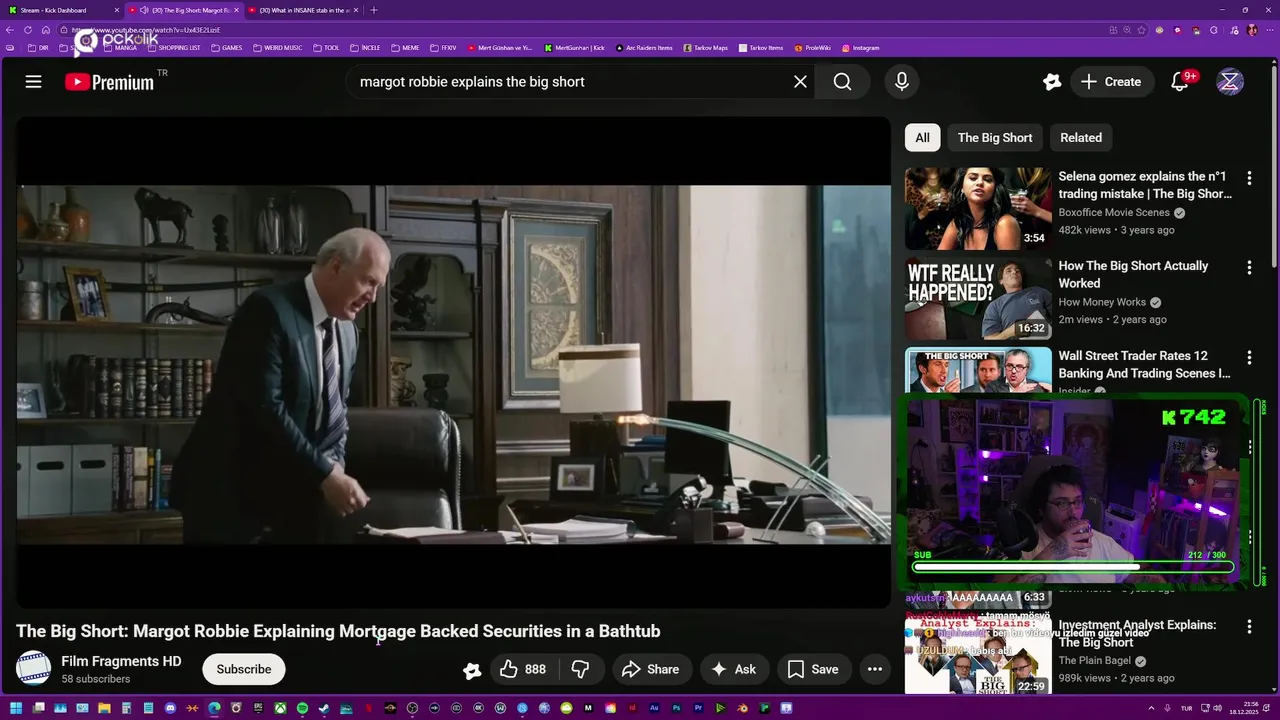1280x720 pixels.
Task: Select the All filter chip
Action: tap(922, 138)
